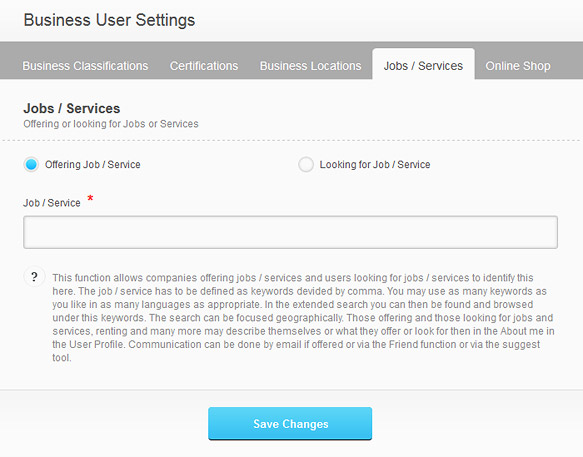583x457 pixels.
Task: Open the Online Shop tab
Action: pyautogui.click(x=518, y=66)
